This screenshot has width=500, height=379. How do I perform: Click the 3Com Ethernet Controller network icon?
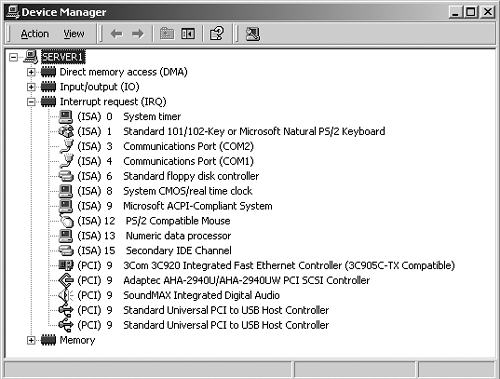coord(66,266)
